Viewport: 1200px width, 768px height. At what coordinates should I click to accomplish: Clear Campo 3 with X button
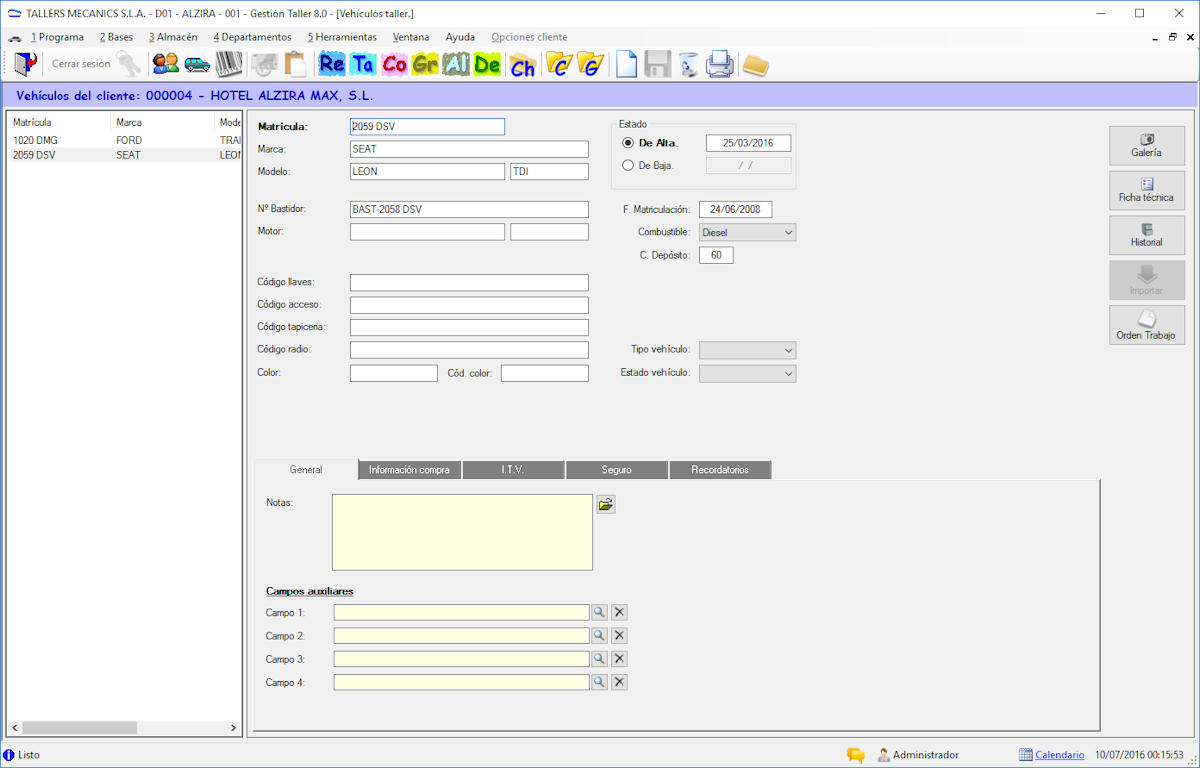click(619, 659)
